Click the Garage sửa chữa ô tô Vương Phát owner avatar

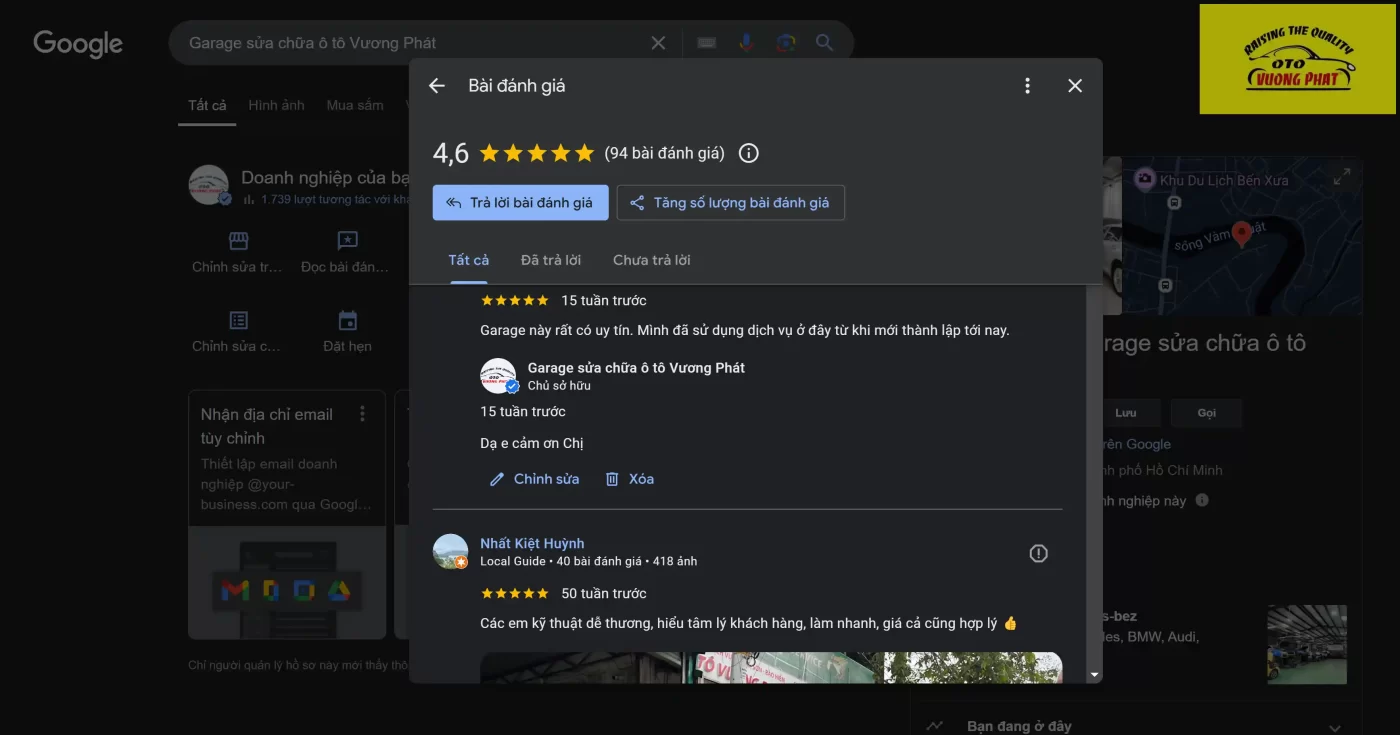pyautogui.click(x=498, y=376)
